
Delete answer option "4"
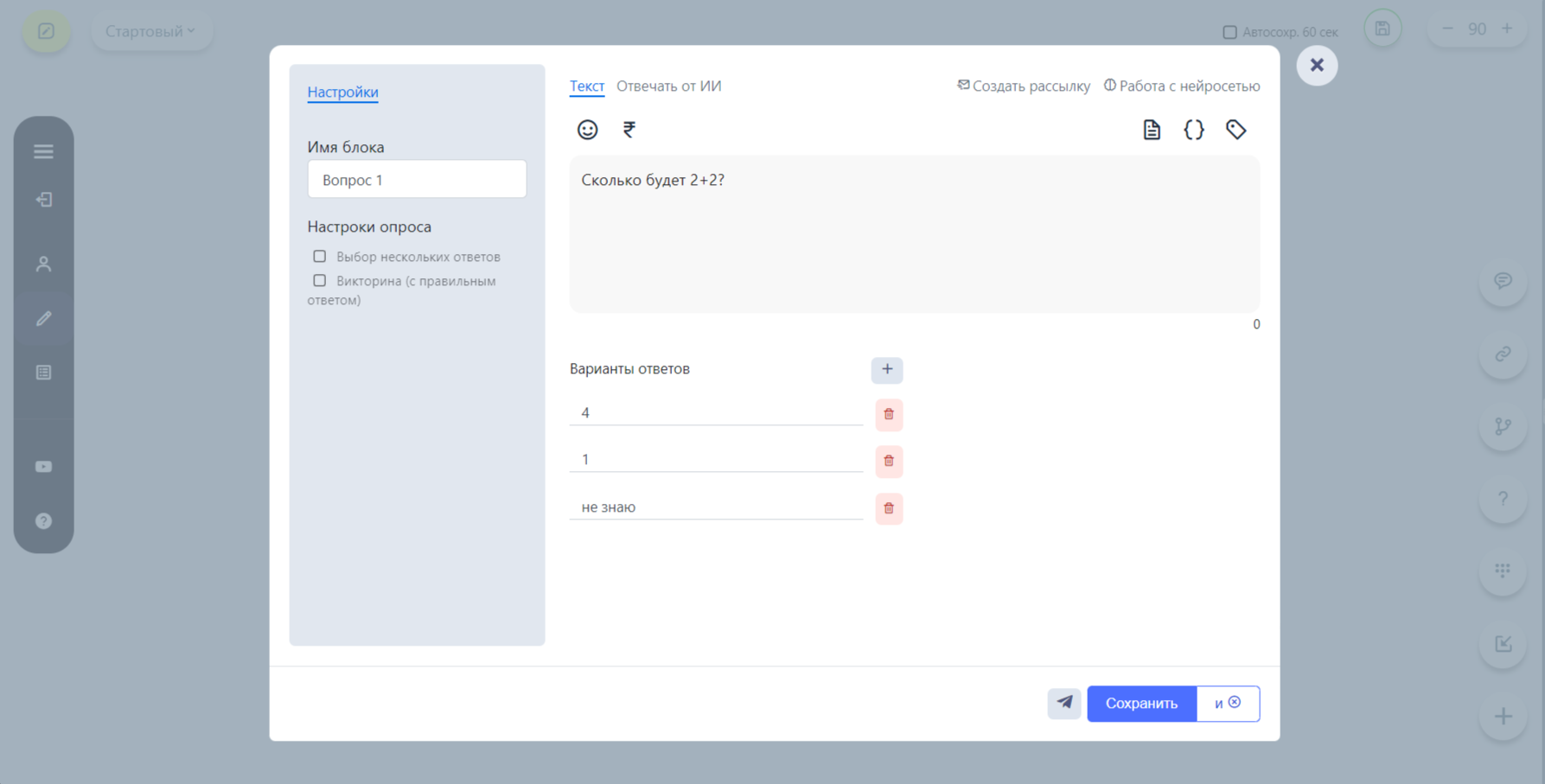[x=889, y=415]
